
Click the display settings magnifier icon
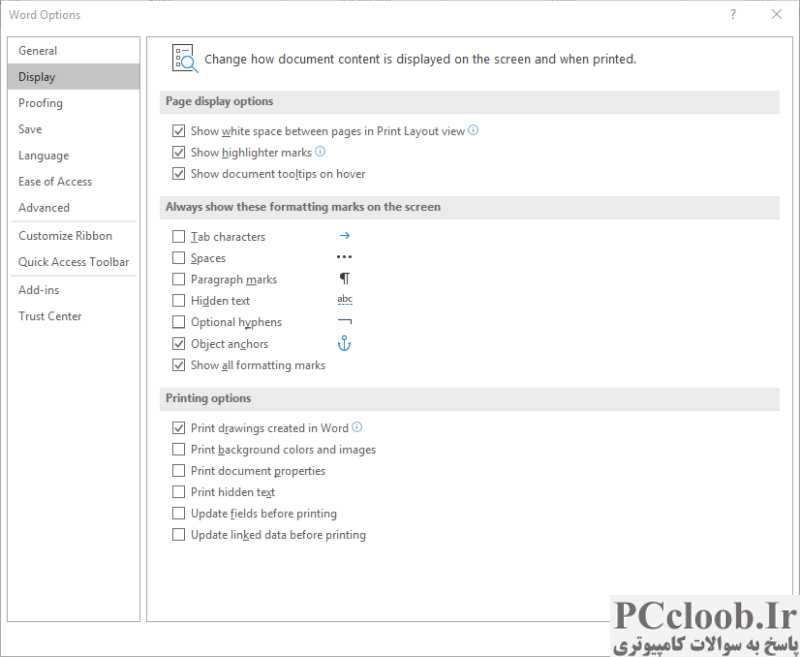185,59
